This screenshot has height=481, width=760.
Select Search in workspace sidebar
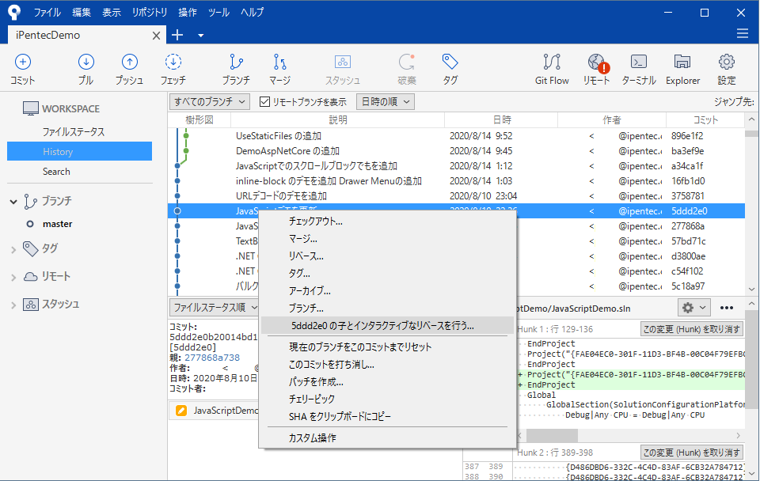[56, 171]
